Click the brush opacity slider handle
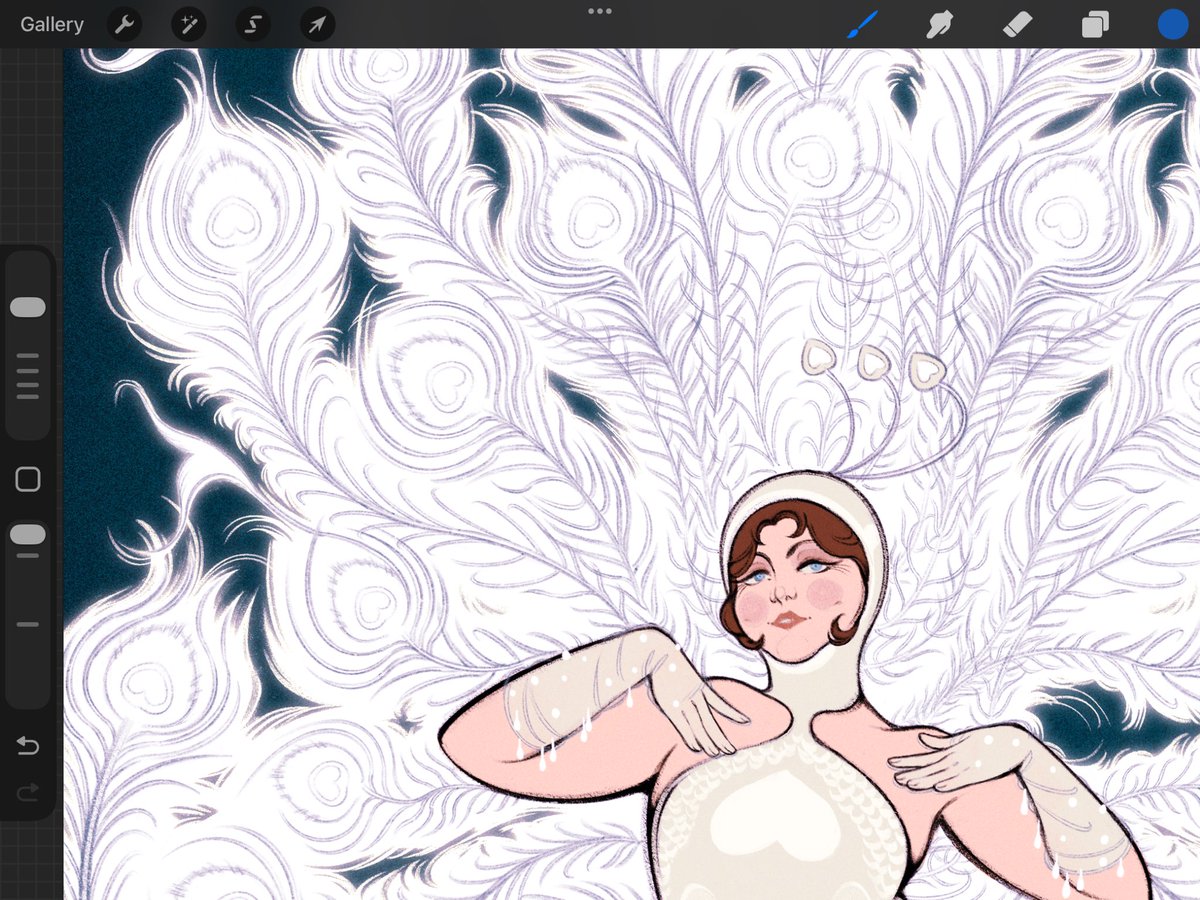 coord(28,535)
